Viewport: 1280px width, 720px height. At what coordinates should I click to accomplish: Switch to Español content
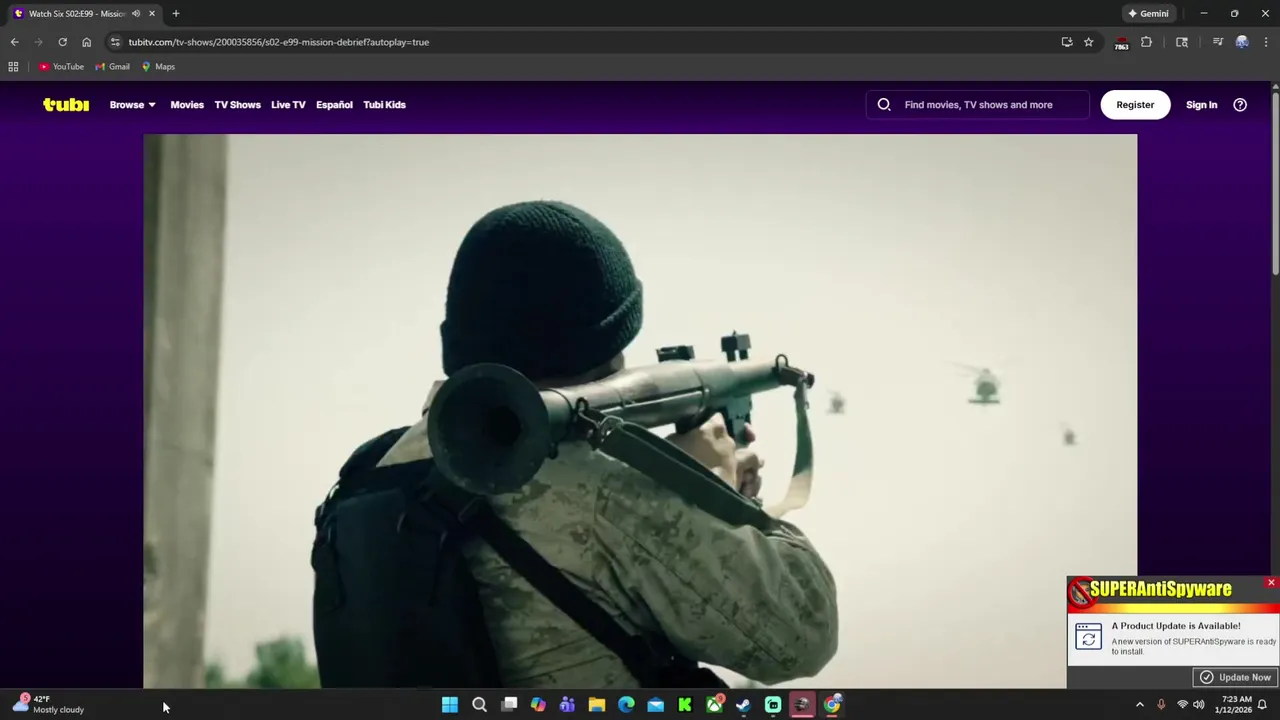pyautogui.click(x=334, y=105)
